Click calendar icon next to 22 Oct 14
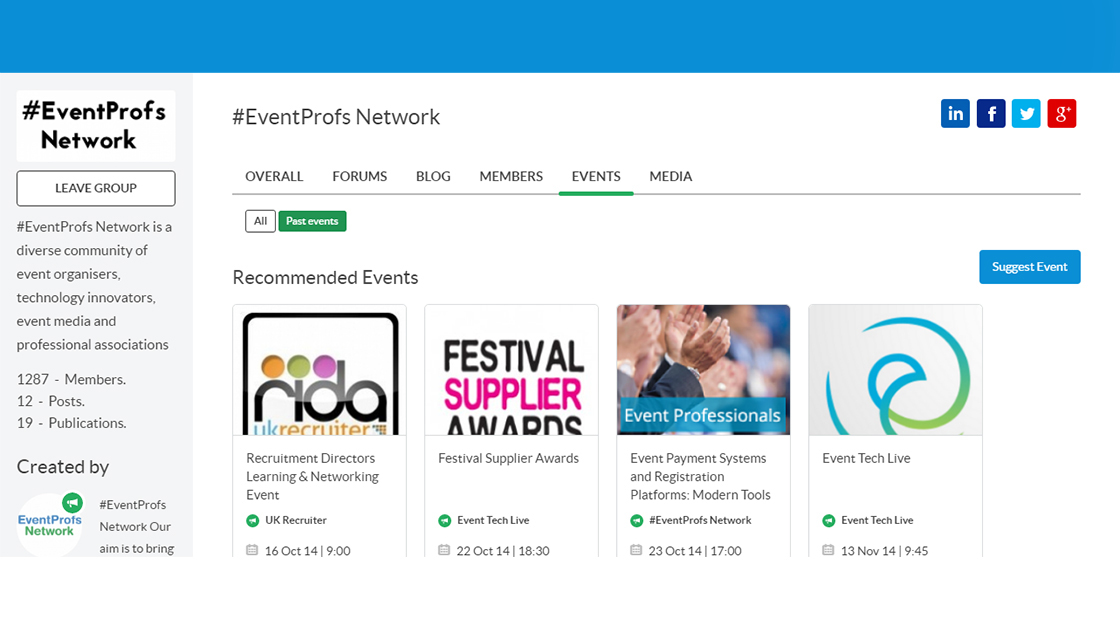This screenshot has width=1120, height=630. [x=444, y=550]
